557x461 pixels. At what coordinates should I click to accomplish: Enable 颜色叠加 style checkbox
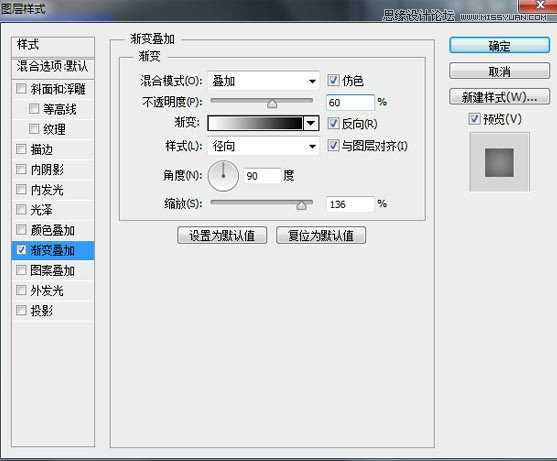[x=21, y=230]
